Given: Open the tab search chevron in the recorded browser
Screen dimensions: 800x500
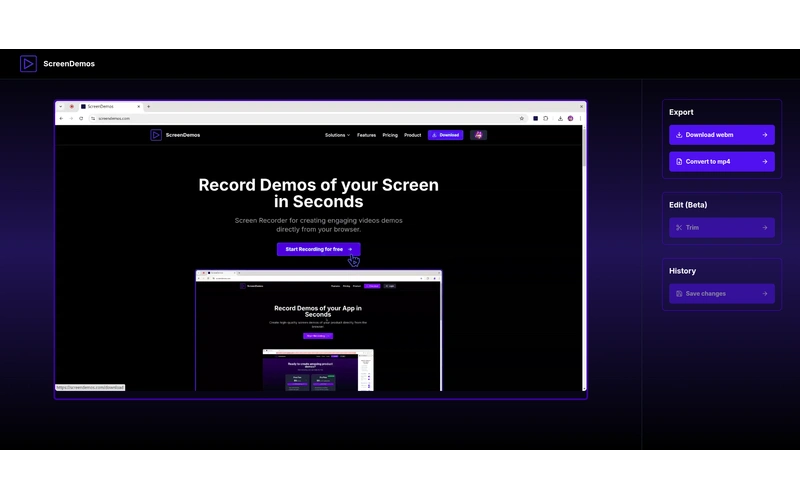Looking at the screenshot, I should coord(61,107).
